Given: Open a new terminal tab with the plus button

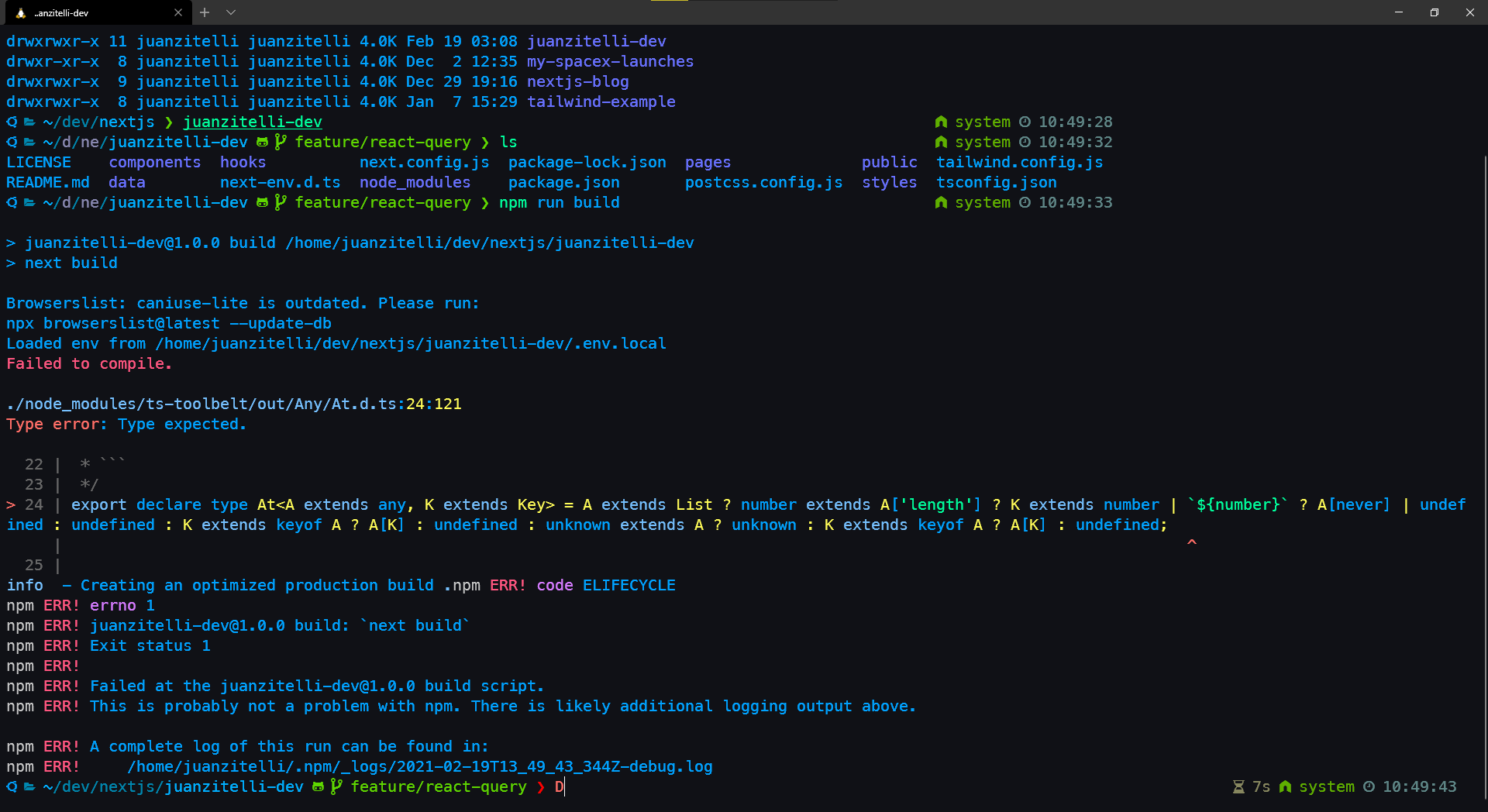Looking at the screenshot, I should [x=205, y=12].
